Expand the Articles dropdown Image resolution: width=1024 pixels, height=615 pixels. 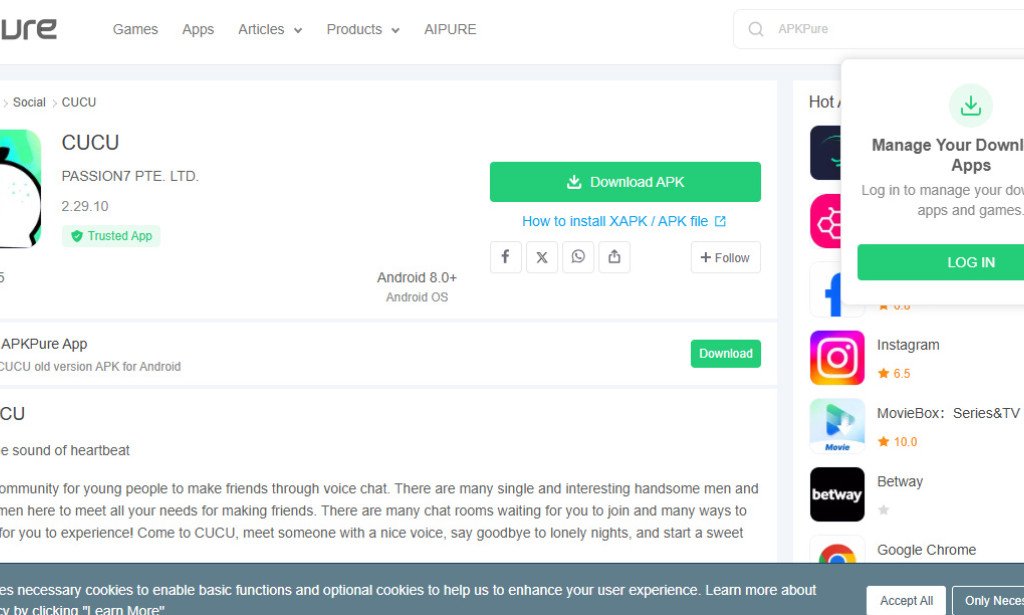coord(270,29)
